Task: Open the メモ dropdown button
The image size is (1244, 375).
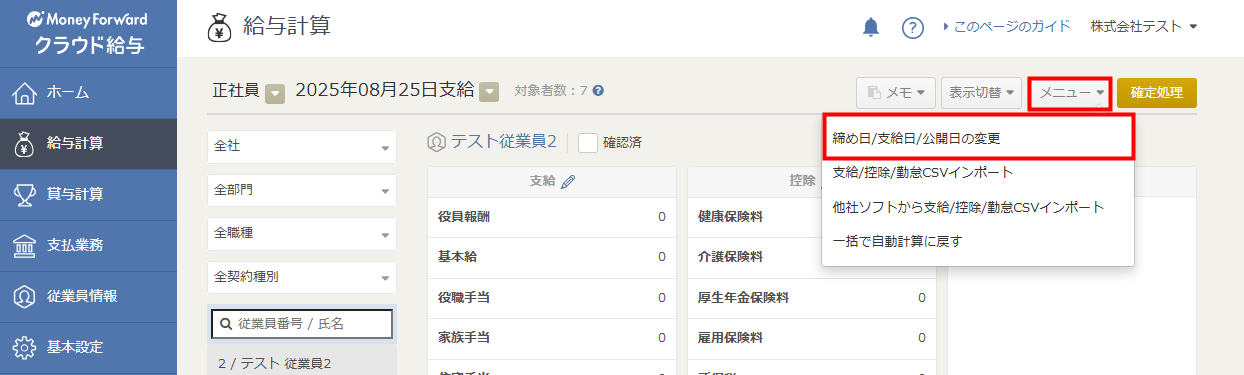Action: (x=895, y=93)
